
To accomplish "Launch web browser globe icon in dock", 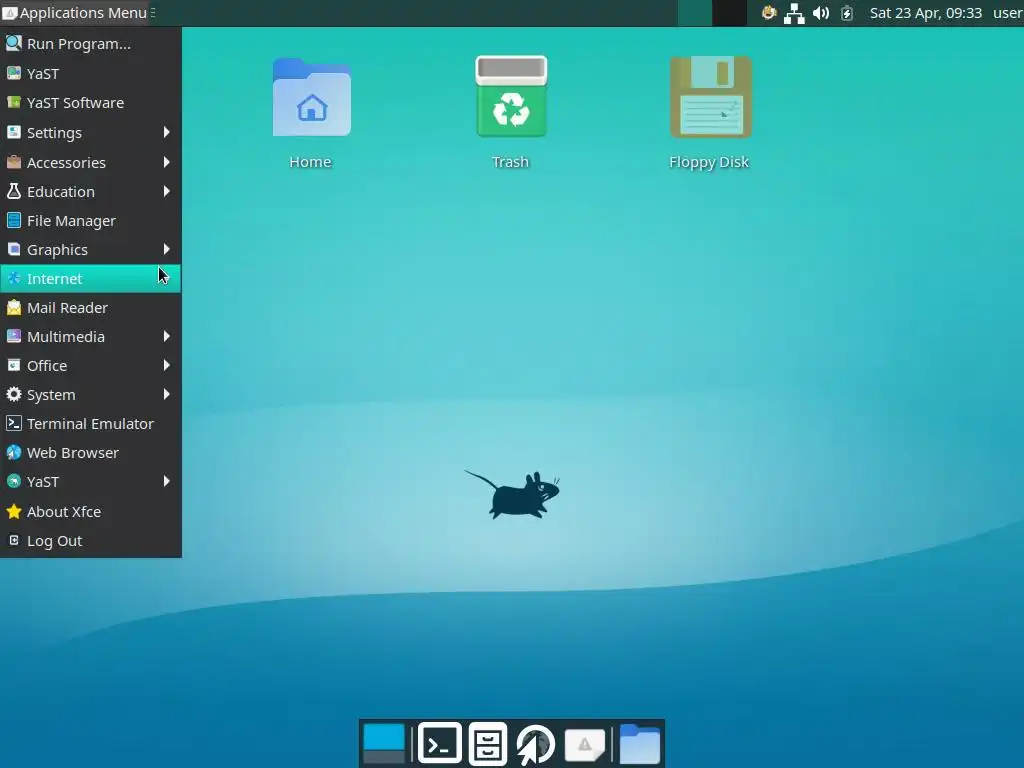I will [x=536, y=744].
